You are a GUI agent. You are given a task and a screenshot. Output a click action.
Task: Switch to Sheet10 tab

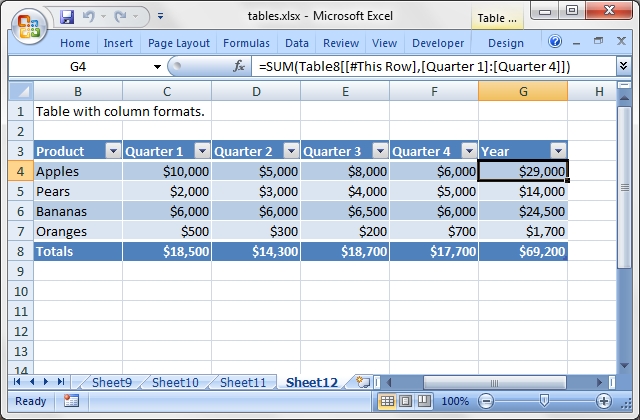[175, 382]
